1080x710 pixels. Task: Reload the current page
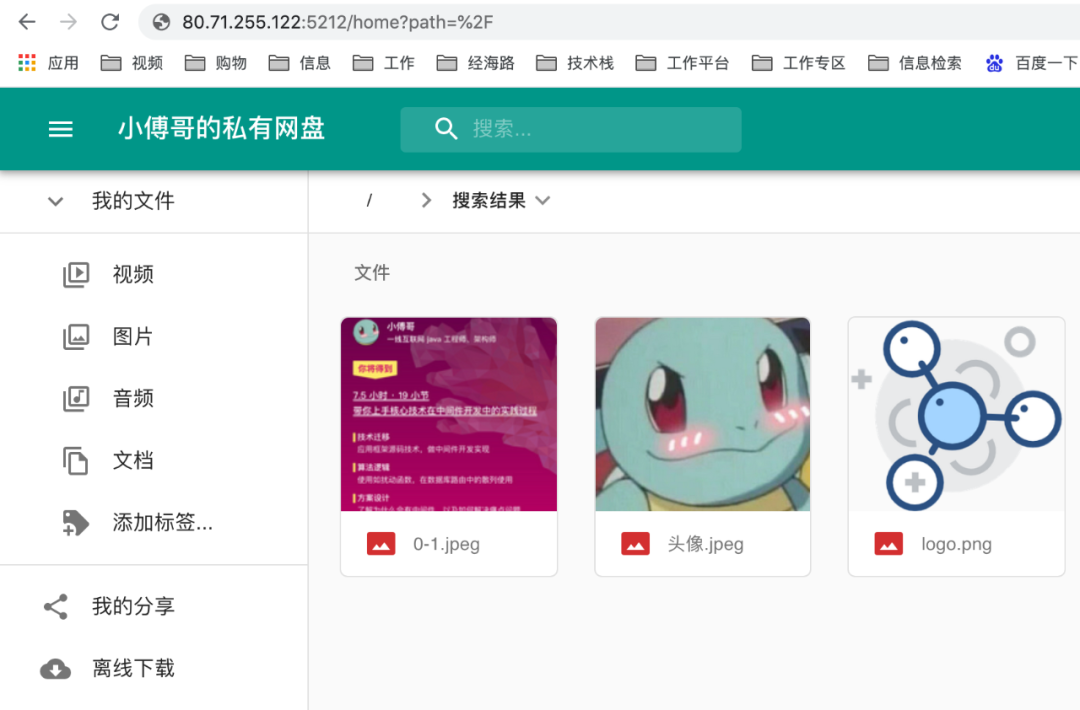tap(110, 22)
